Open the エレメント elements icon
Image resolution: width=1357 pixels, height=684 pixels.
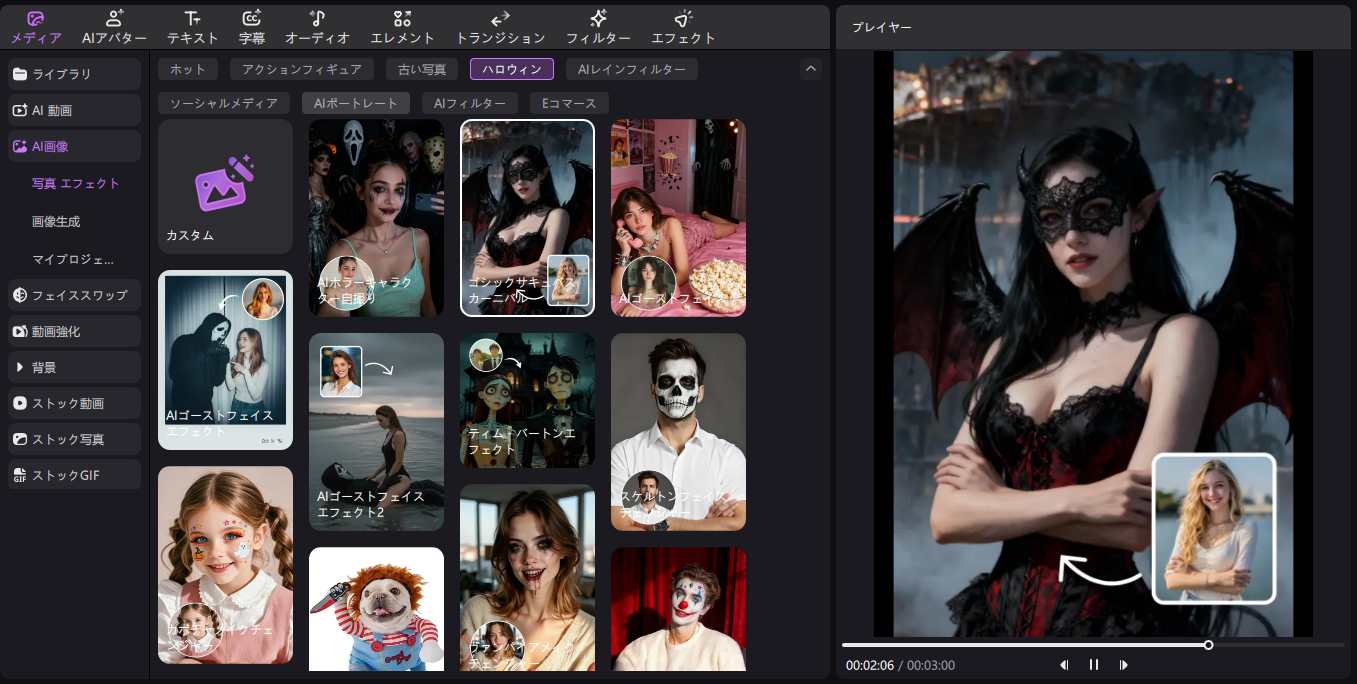[x=402, y=18]
